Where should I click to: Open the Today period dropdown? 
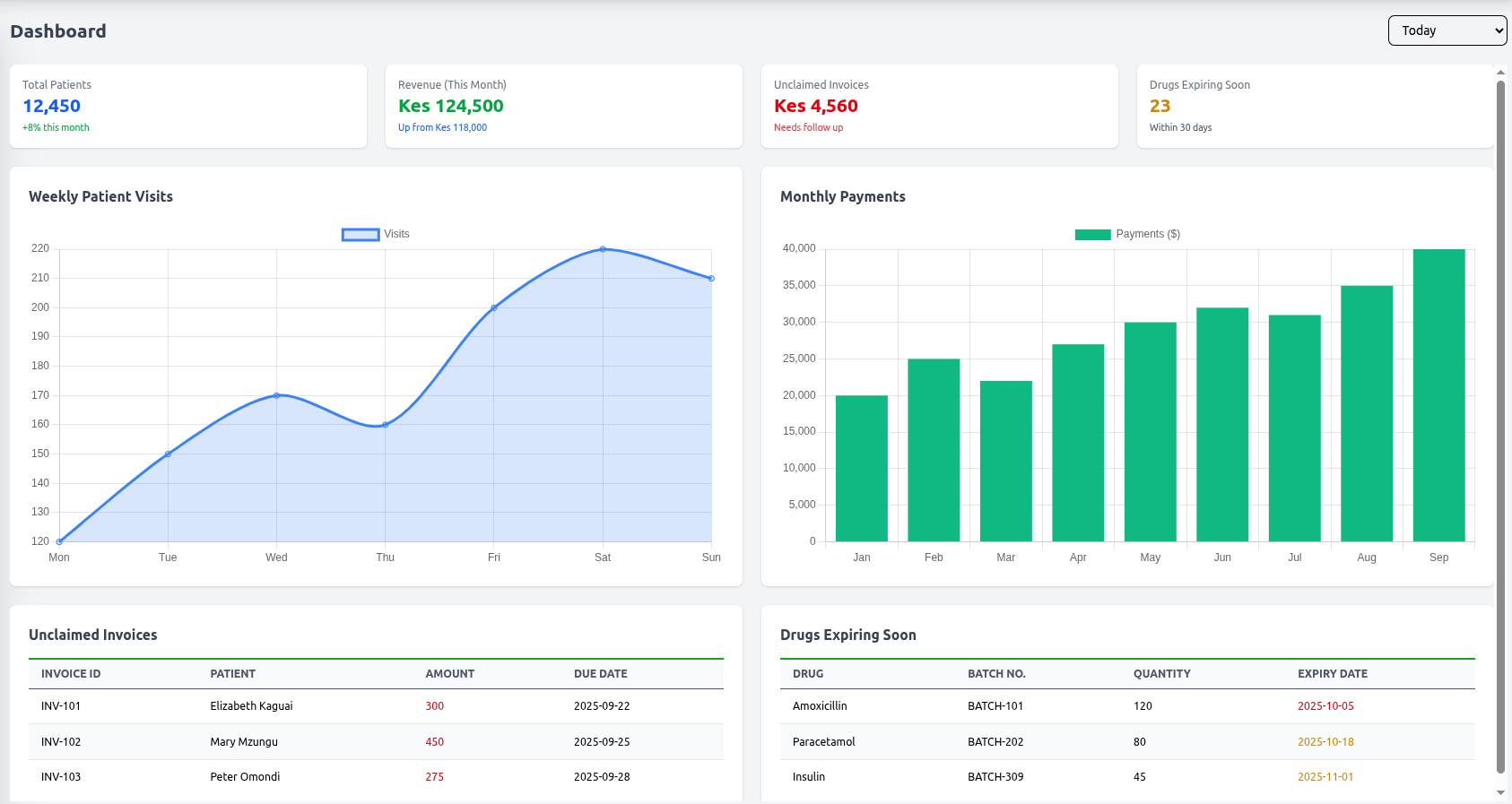click(x=1447, y=30)
